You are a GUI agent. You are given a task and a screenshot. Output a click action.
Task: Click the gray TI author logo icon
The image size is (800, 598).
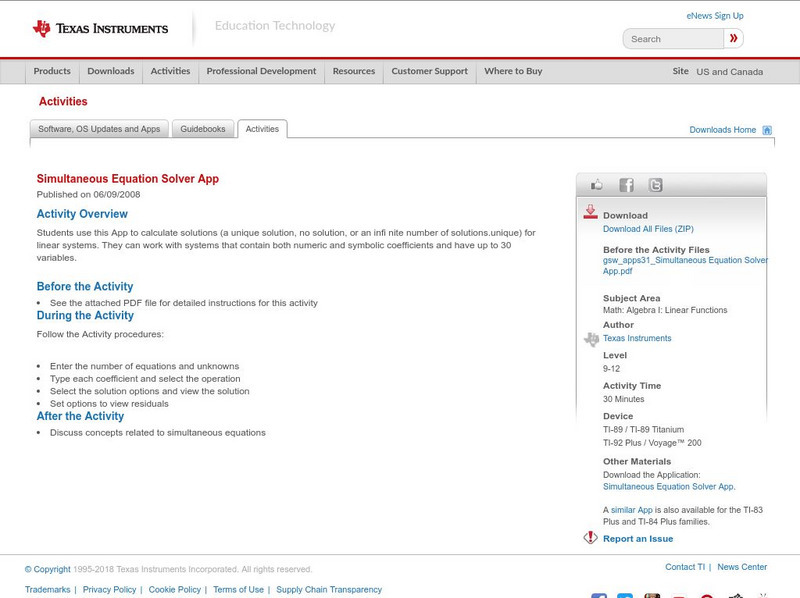coord(591,339)
